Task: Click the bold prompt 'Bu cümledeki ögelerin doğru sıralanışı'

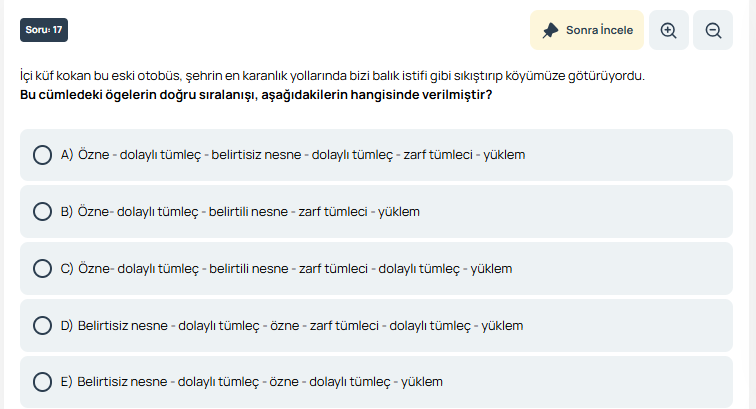Action: click(255, 95)
